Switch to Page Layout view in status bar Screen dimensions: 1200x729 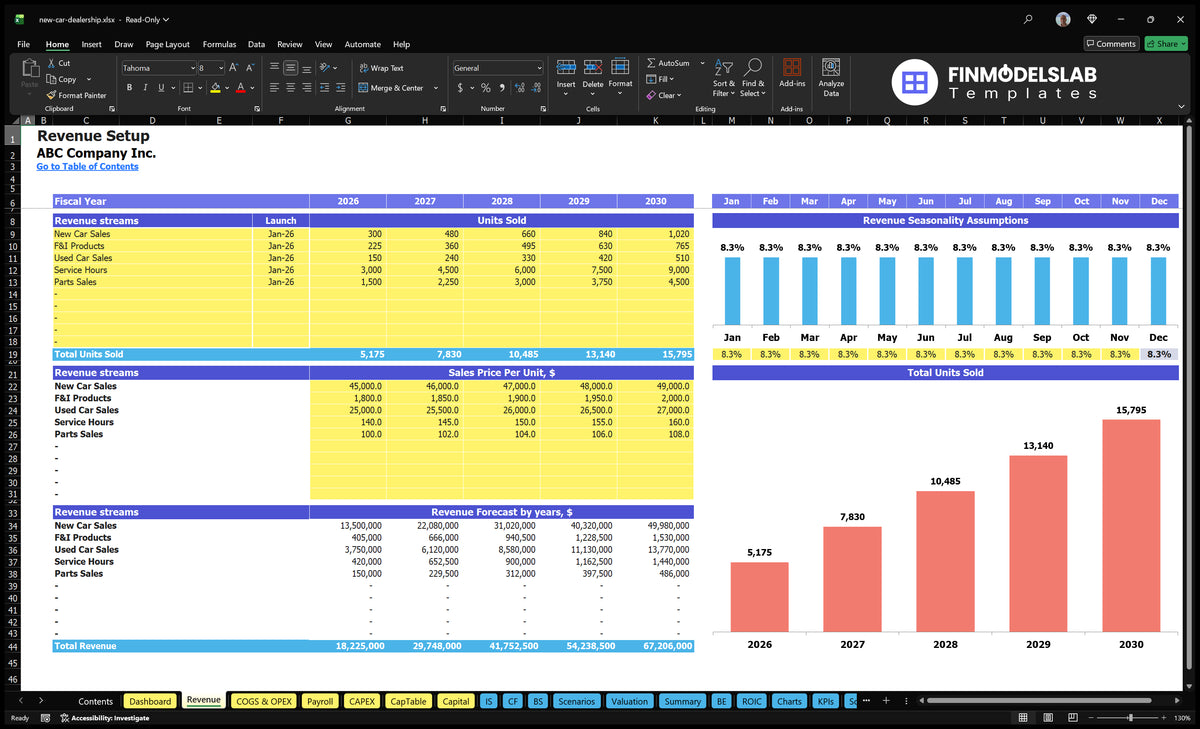click(x=1046, y=718)
